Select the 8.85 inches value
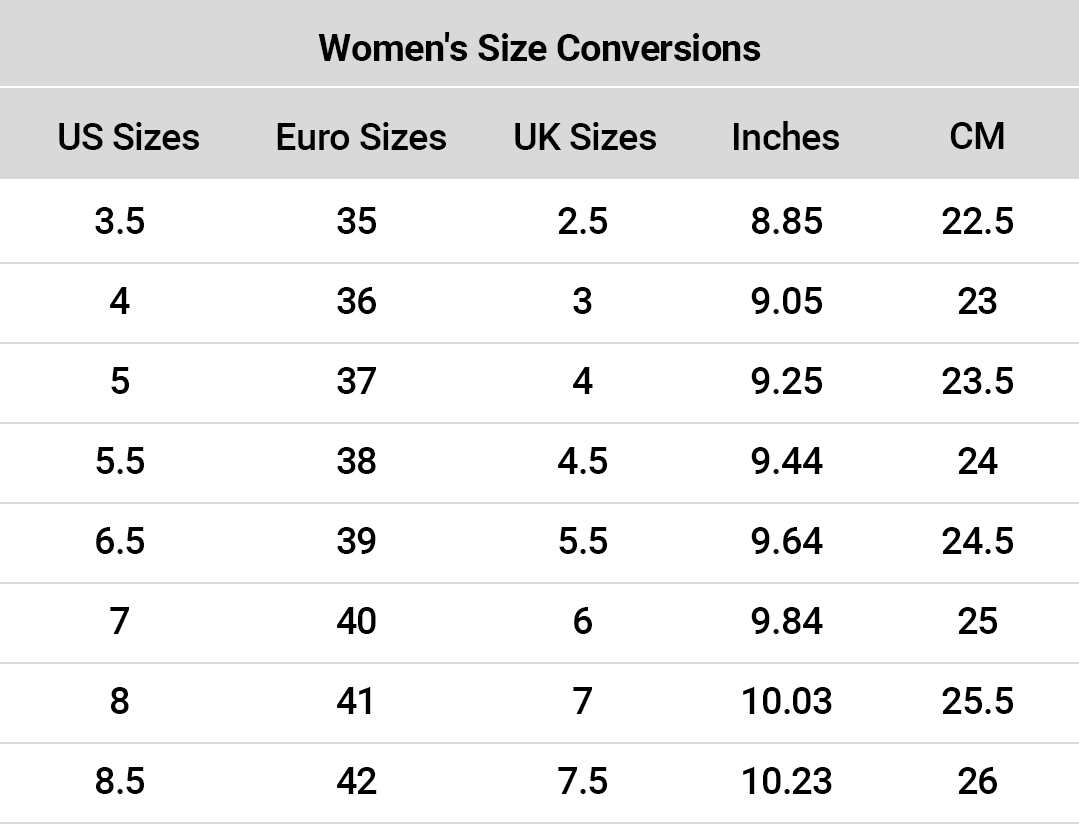Viewport: 1079px width, 826px height. coord(787,221)
